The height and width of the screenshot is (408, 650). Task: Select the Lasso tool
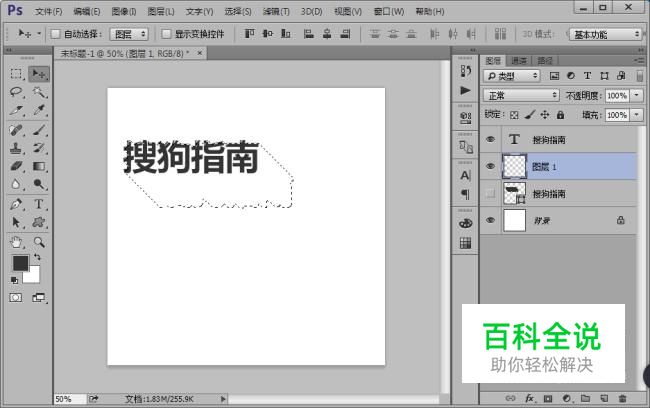click(x=16, y=92)
